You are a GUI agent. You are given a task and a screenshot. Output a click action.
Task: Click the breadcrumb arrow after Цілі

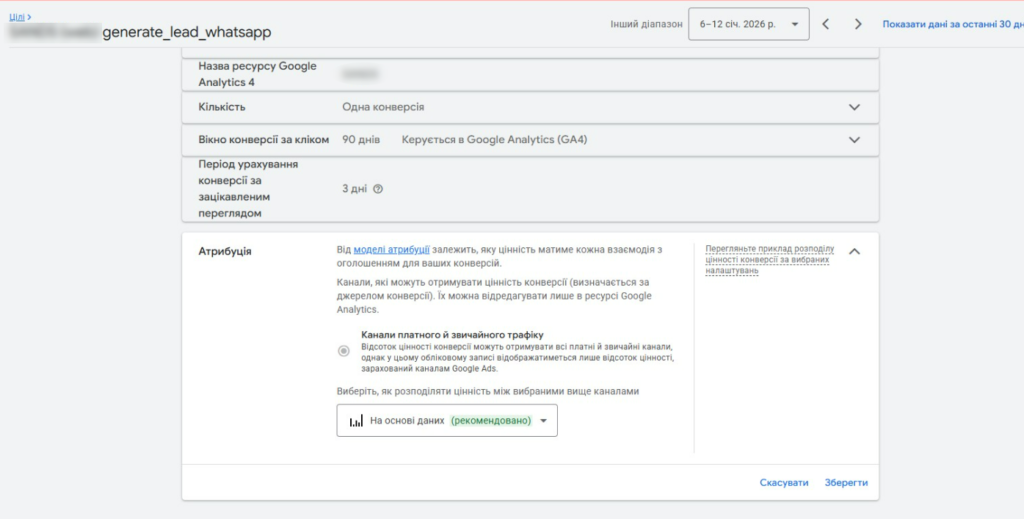click(x=30, y=17)
